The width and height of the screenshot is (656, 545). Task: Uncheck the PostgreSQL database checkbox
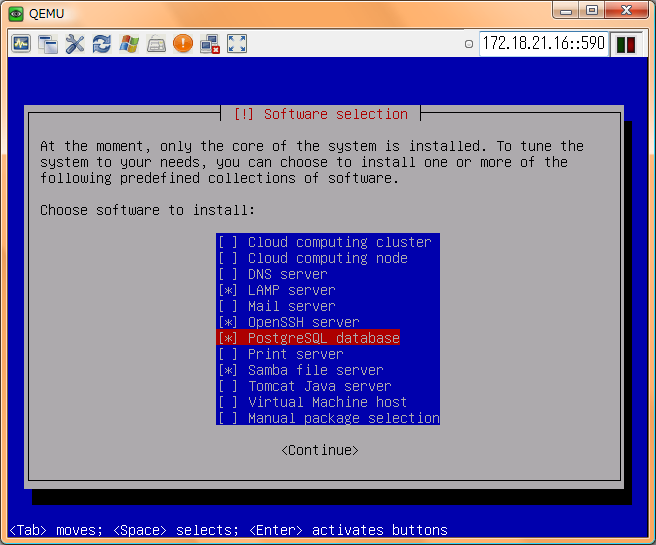coord(228,338)
